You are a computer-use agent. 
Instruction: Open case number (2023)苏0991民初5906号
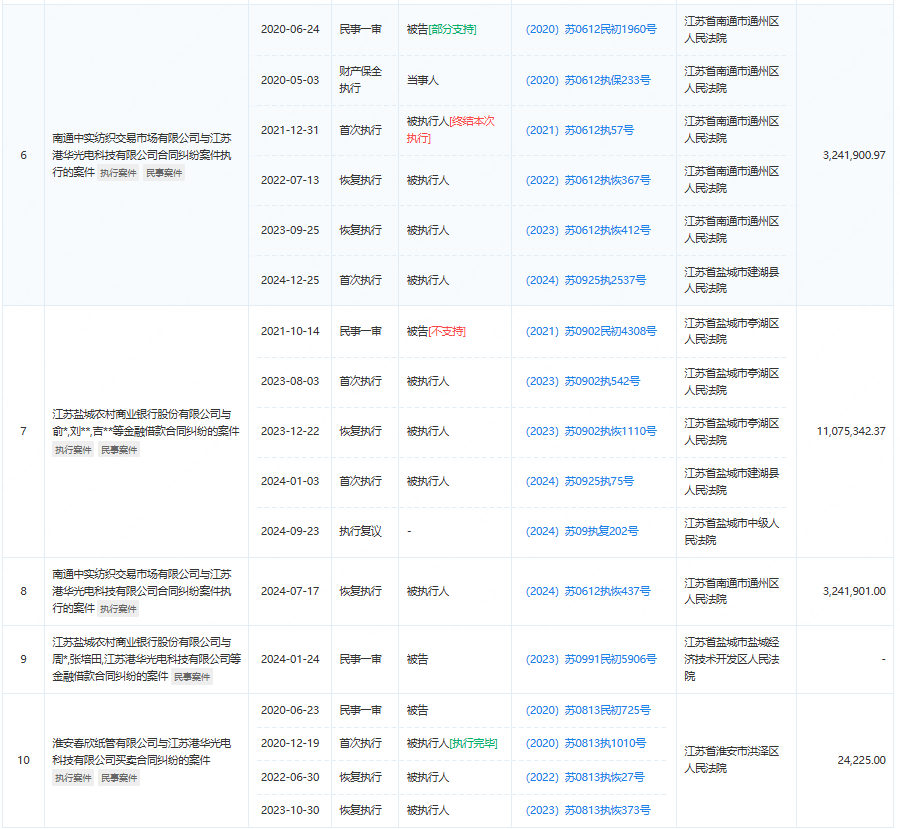[591, 659]
